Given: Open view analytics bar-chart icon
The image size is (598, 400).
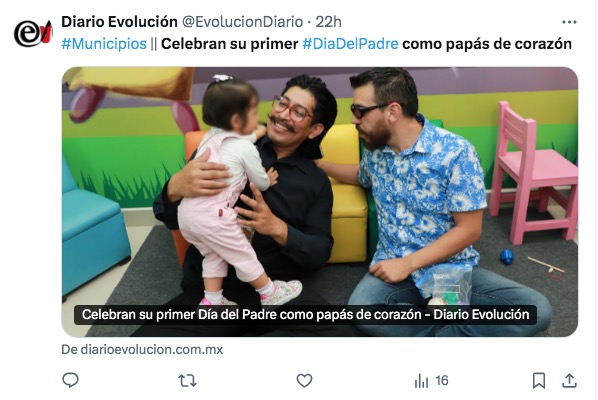Looking at the screenshot, I should (421, 381).
